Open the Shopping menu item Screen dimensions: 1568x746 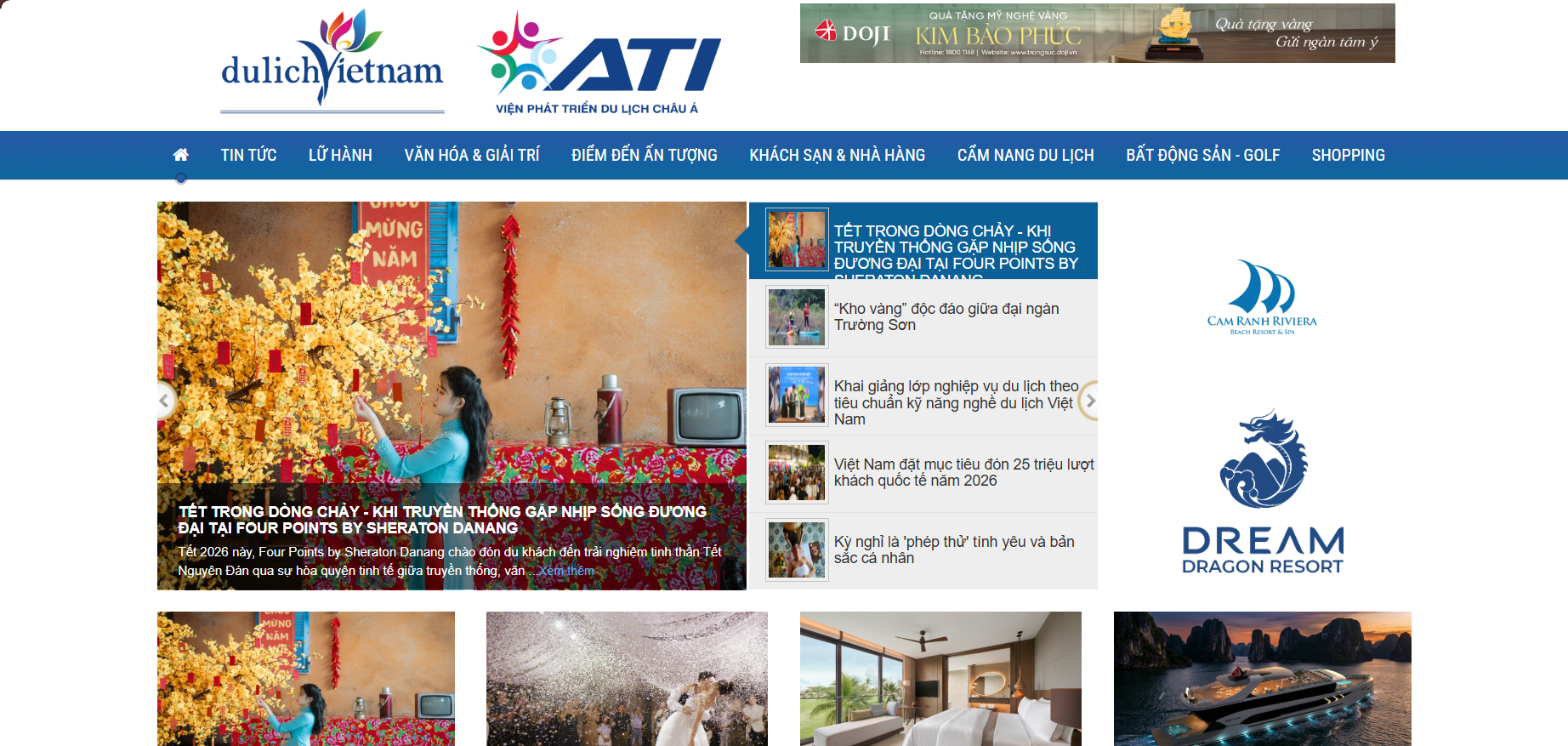point(1348,155)
